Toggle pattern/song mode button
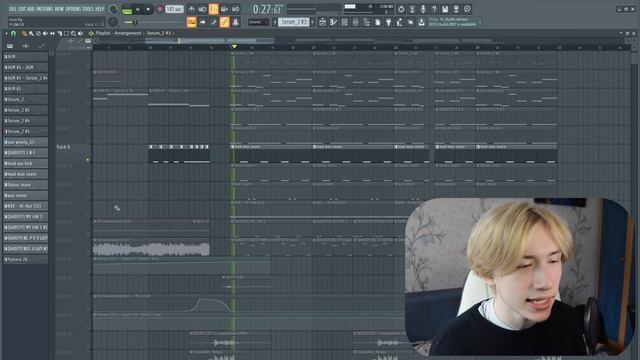This screenshot has width=640, height=360. tap(127, 9)
